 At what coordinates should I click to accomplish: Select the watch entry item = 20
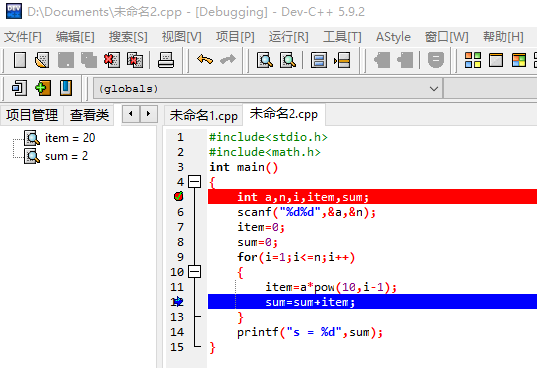click(70, 138)
